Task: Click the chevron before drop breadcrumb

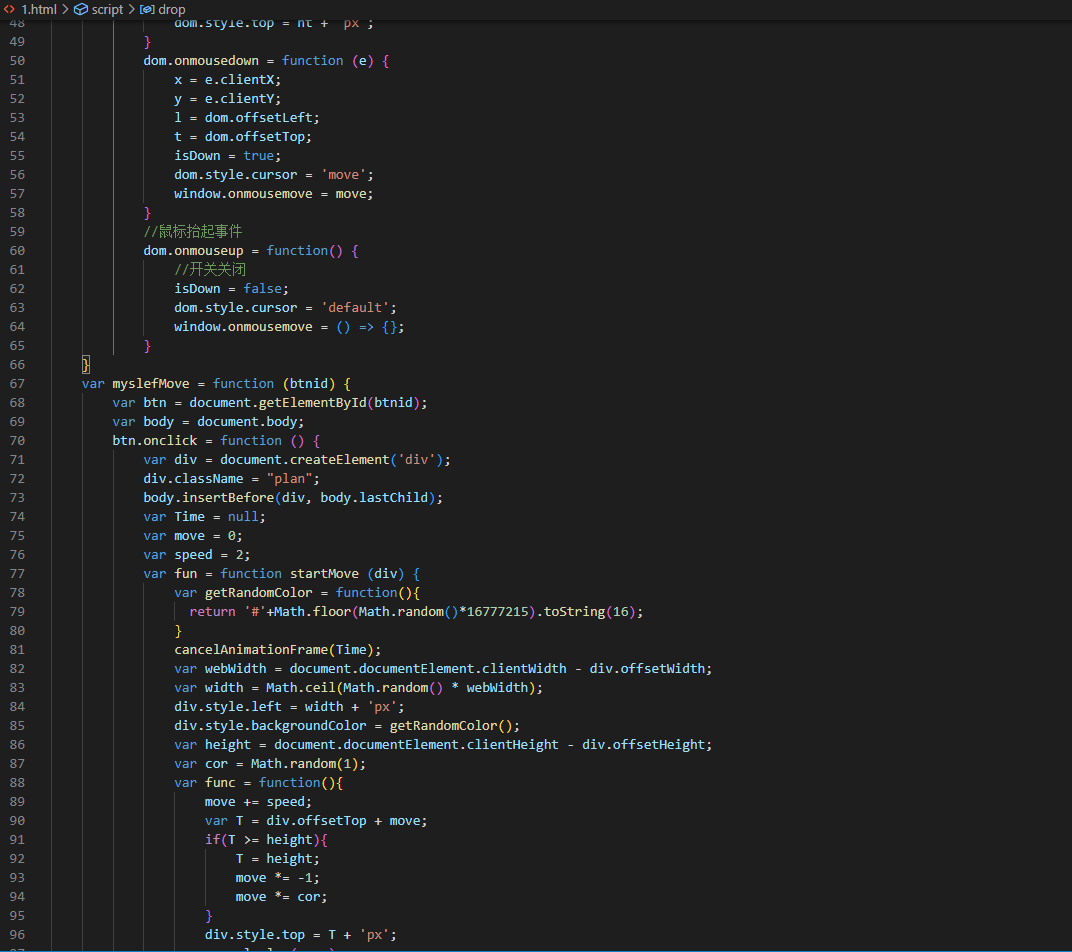Action: 131,9
